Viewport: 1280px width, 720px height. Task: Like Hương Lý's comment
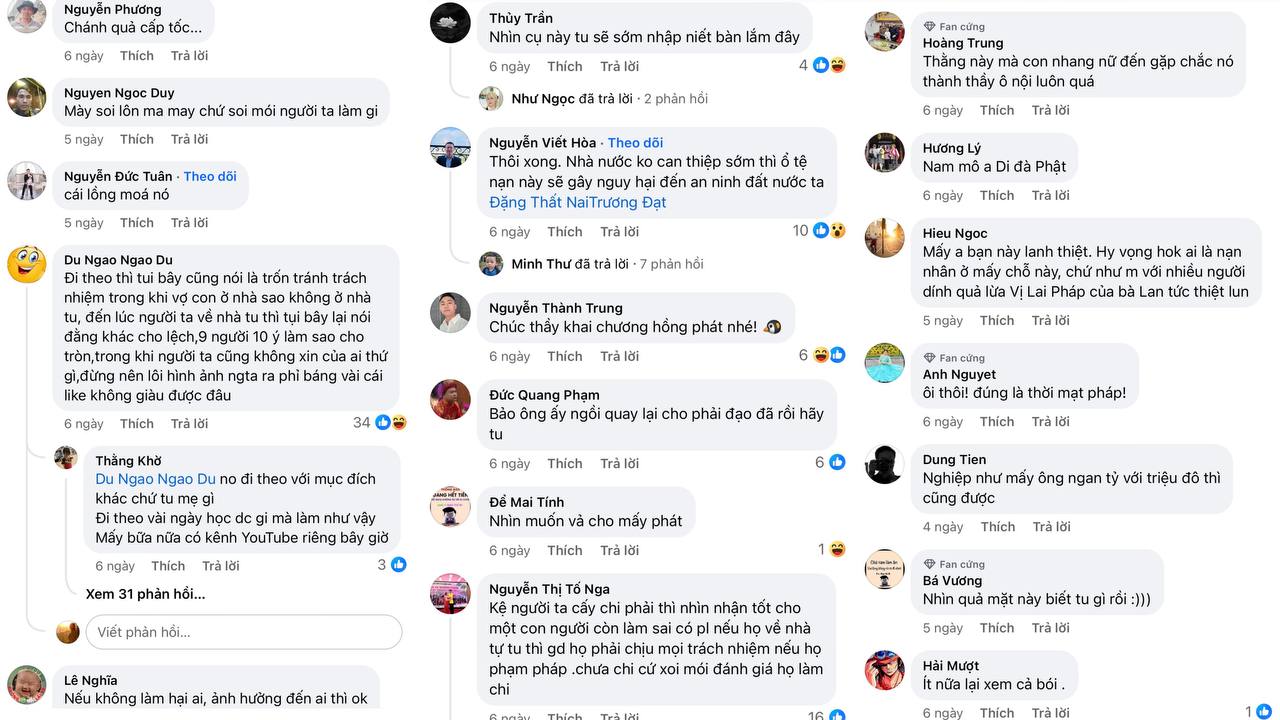pyautogui.click(x=997, y=195)
